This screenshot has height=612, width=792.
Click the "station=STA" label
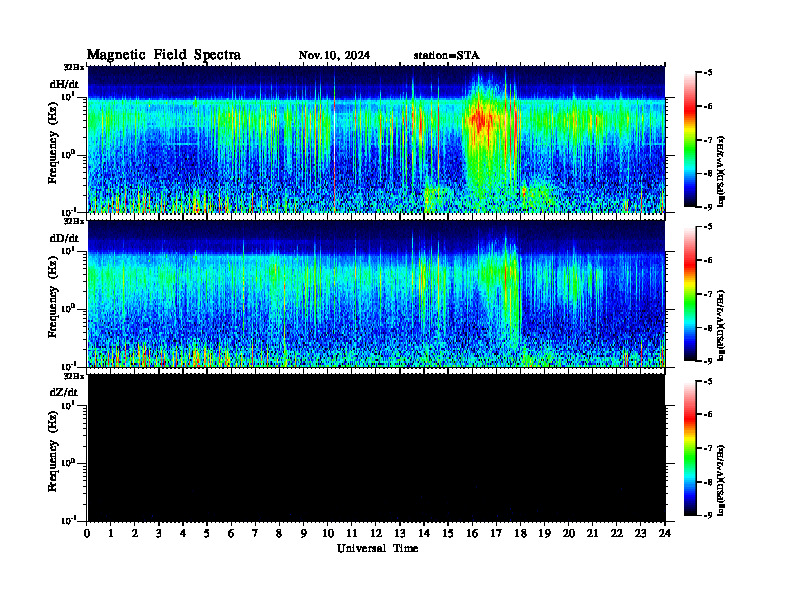tap(447, 55)
